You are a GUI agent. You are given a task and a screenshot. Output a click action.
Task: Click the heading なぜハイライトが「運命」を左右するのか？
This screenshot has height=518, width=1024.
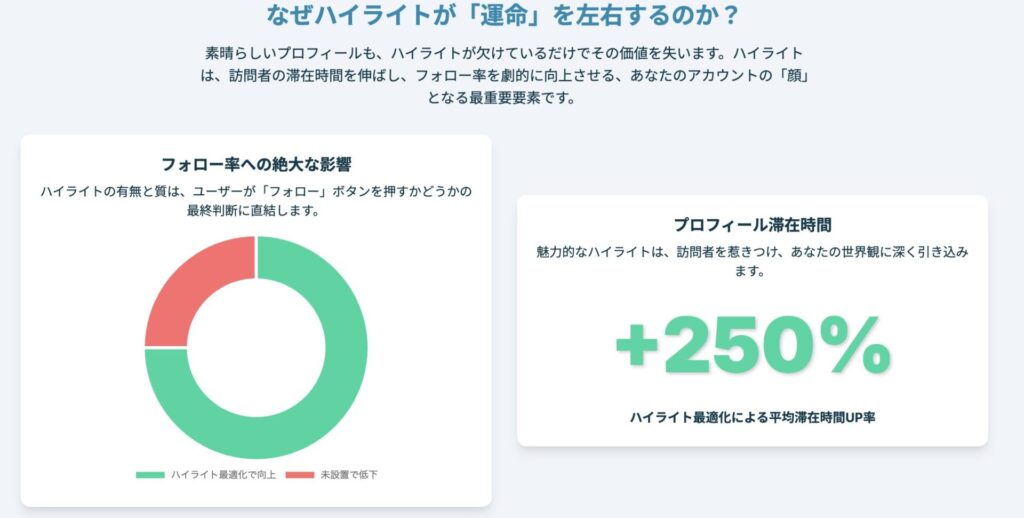coord(503,15)
